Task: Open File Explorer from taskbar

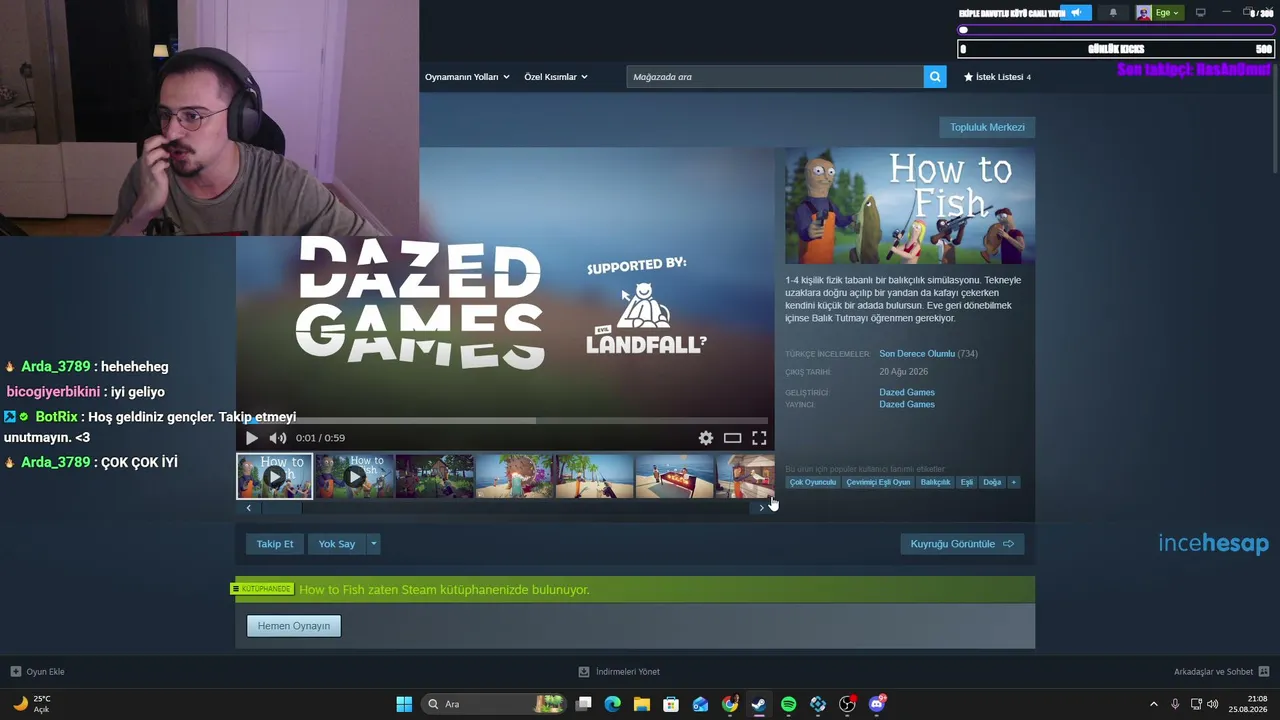Action: coord(642,704)
